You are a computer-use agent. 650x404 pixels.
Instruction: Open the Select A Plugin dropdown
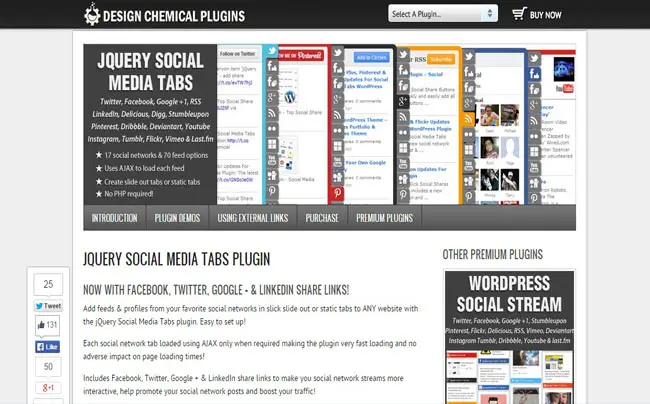click(x=443, y=14)
